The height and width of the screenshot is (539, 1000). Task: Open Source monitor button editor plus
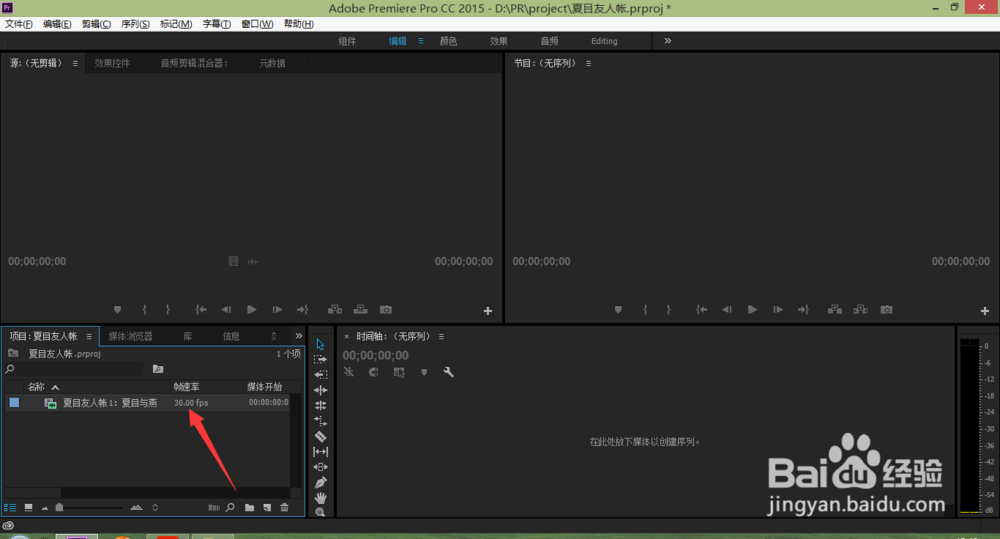coord(488,311)
